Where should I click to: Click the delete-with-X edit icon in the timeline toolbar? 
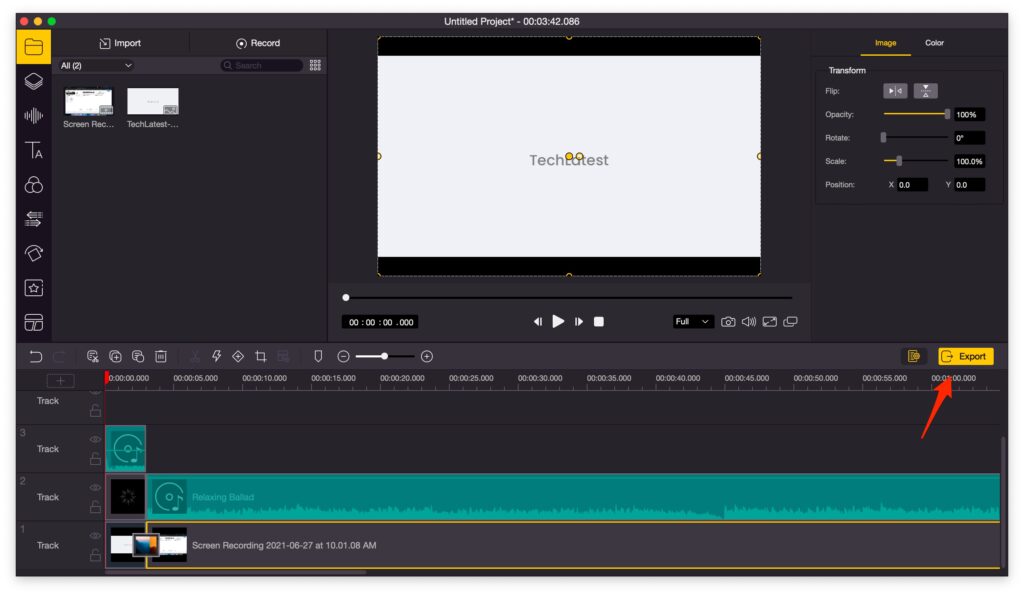coord(93,357)
